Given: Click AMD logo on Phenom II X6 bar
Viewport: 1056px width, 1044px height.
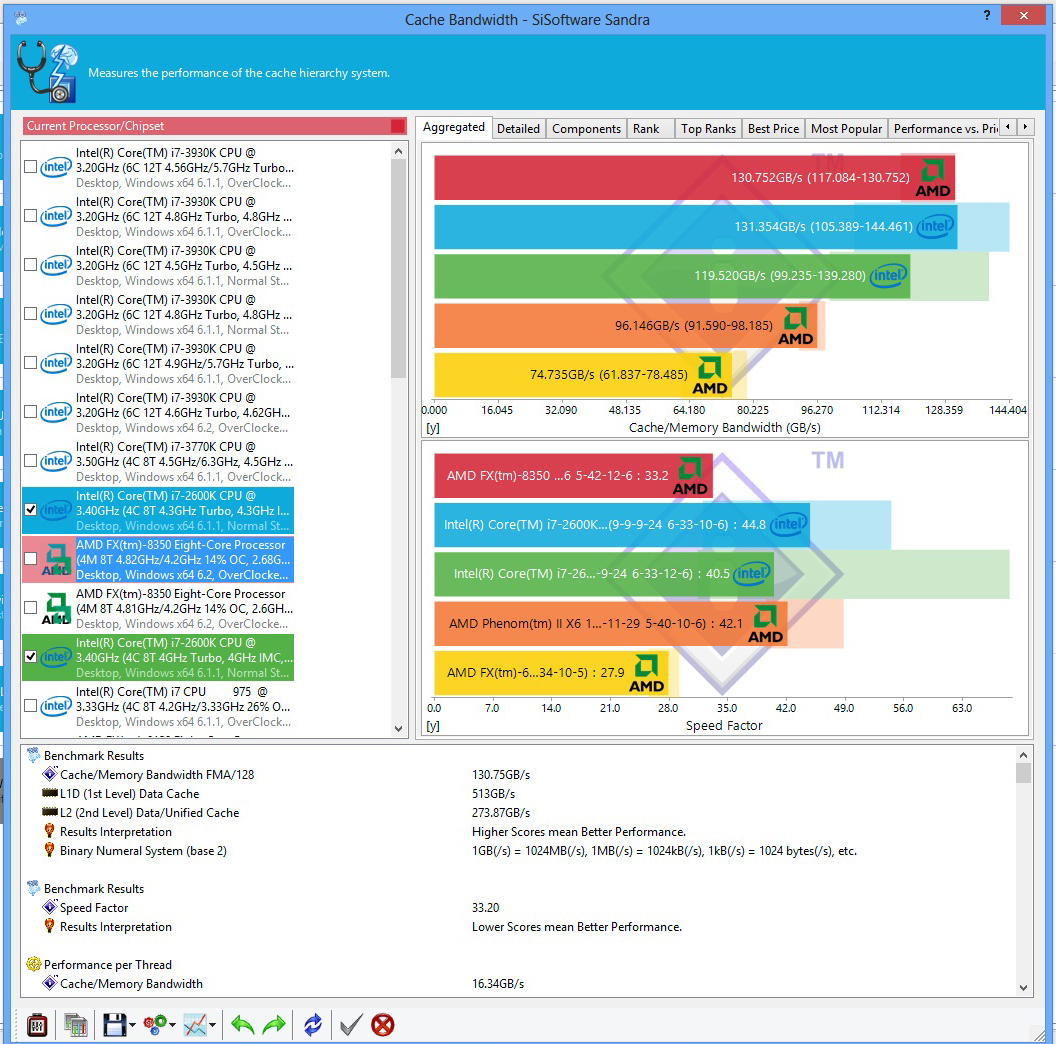Looking at the screenshot, I should pyautogui.click(x=766, y=624).
